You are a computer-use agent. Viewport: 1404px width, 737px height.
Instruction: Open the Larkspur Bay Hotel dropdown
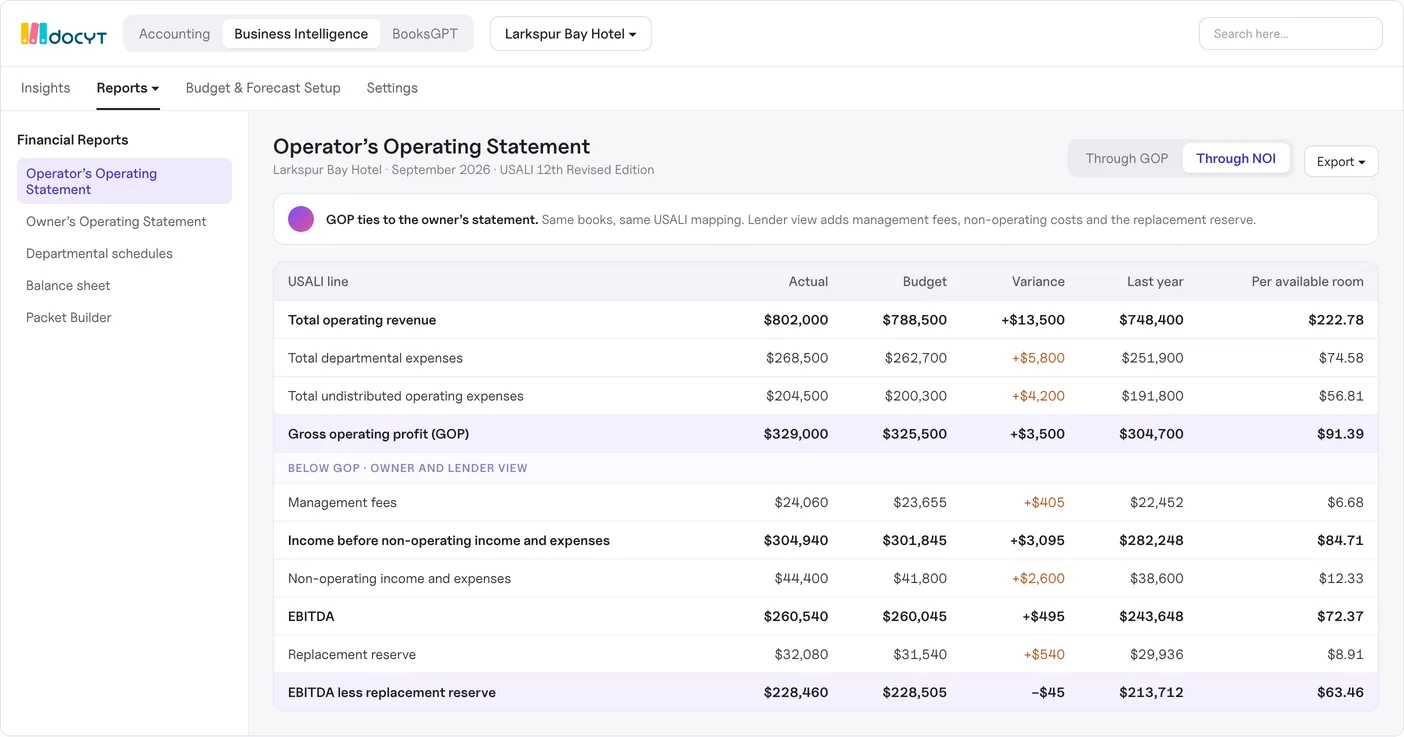tap(571, 34)
